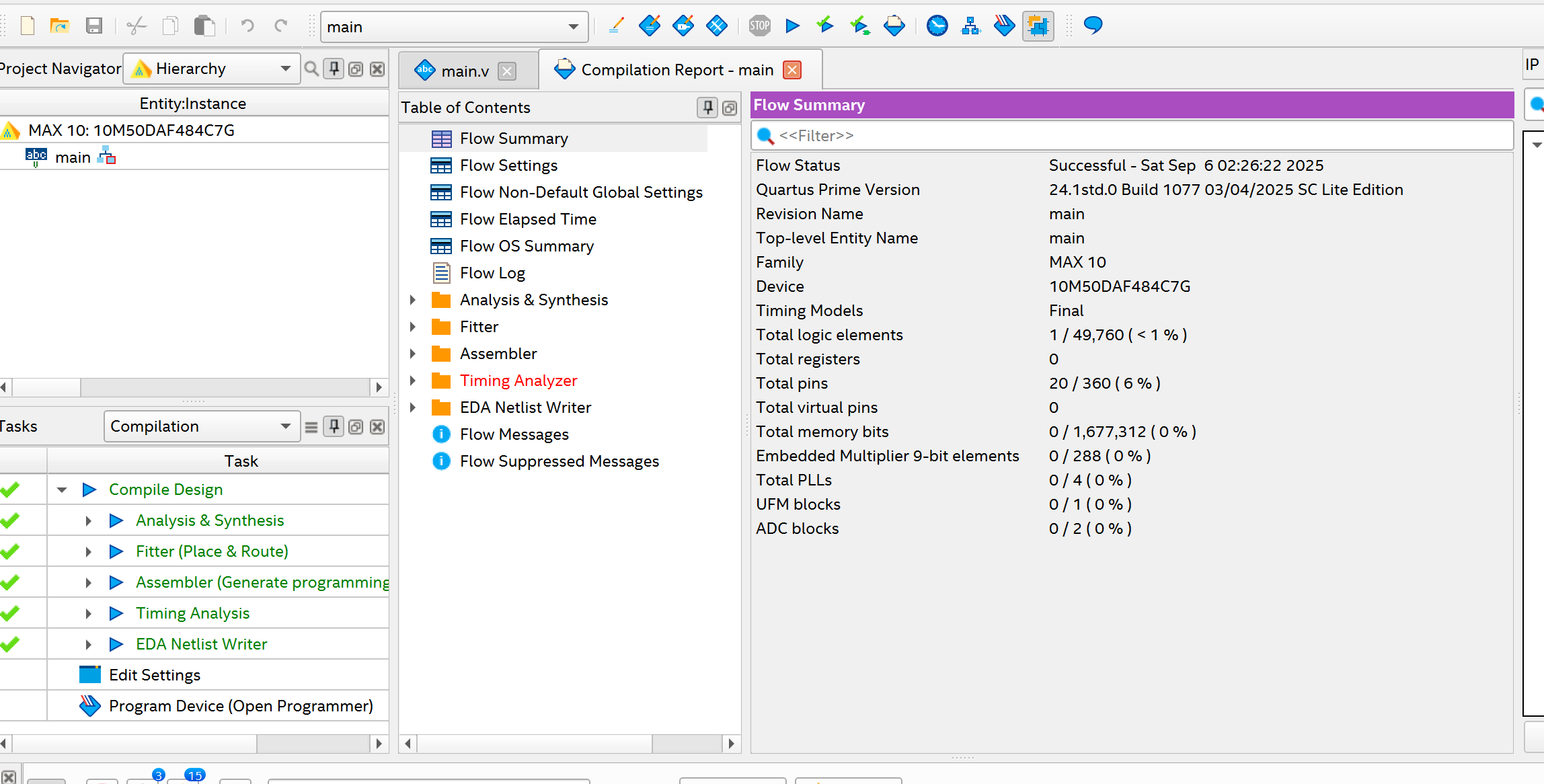Open Flow Settings report
Screen dimensions: 1544x784
point(508,165)
